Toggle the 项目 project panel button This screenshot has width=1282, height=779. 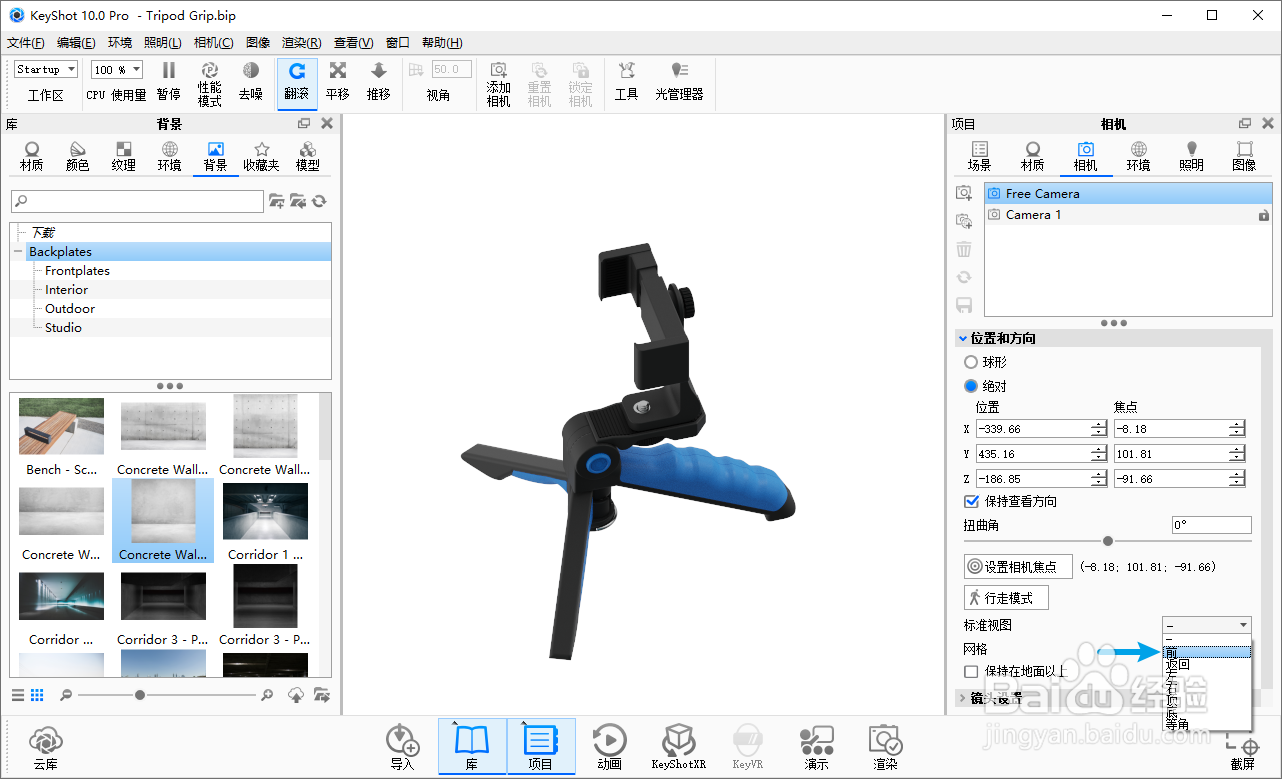(x=540, y=747)
